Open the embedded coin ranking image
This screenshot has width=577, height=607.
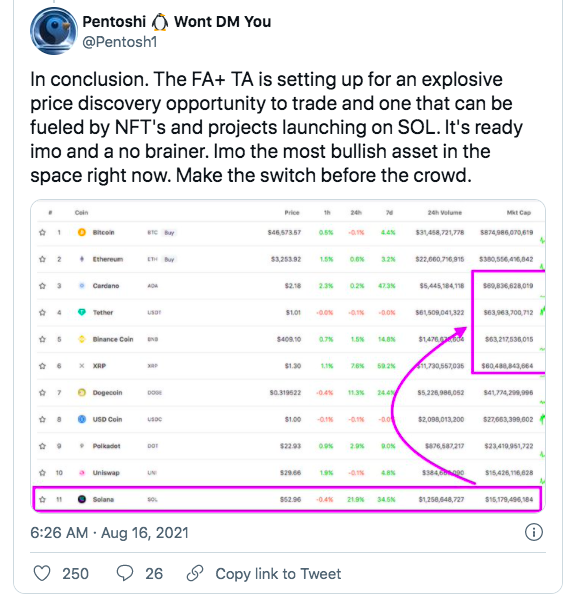click(x=288, y=356)
